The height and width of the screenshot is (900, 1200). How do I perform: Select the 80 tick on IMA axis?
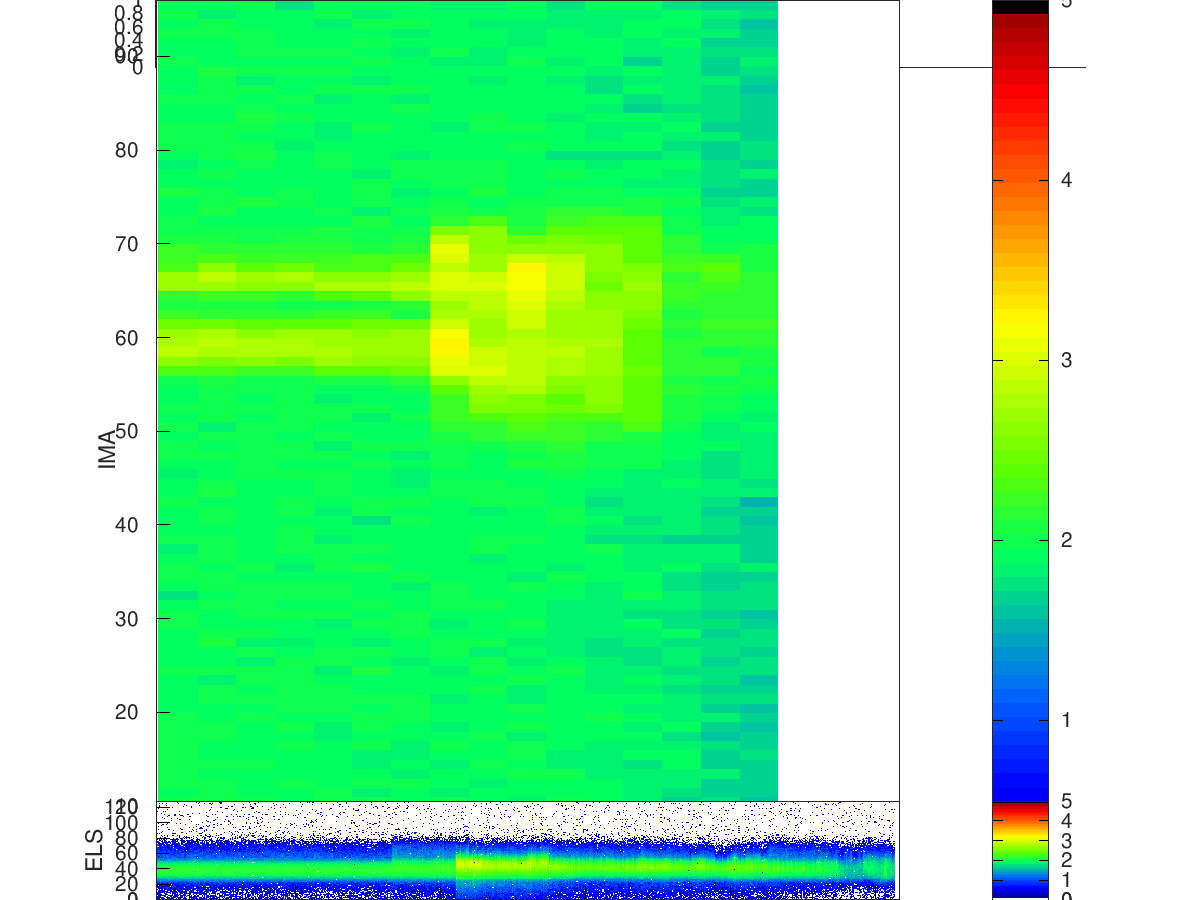tap(127, 150)
